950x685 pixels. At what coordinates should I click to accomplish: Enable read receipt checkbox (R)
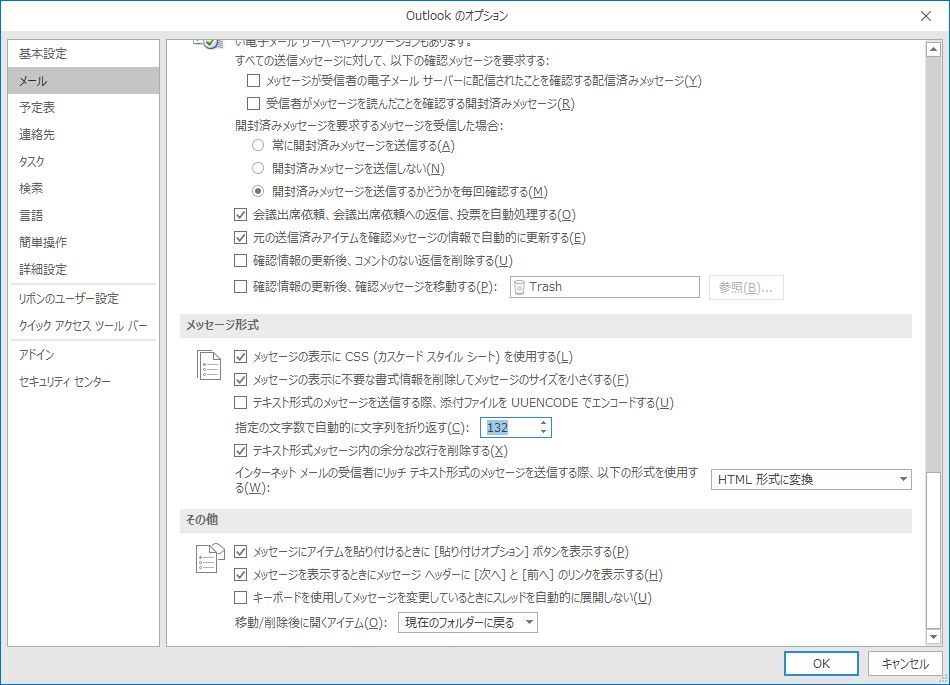pyautogui.click(x=253, y=104)
